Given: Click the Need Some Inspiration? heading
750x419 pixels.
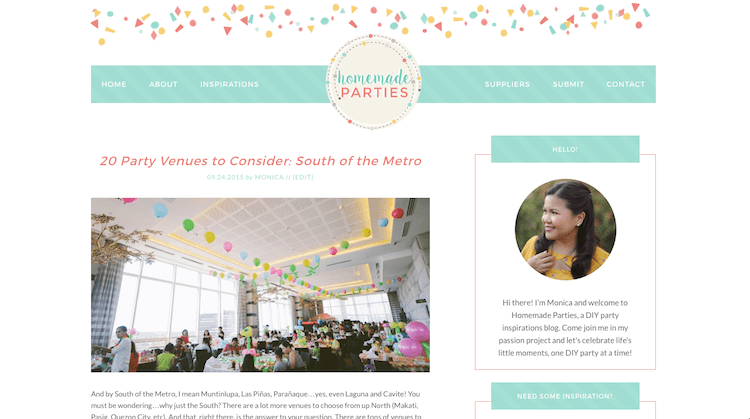Looking at the screenshot, I should tap(565, 396).
